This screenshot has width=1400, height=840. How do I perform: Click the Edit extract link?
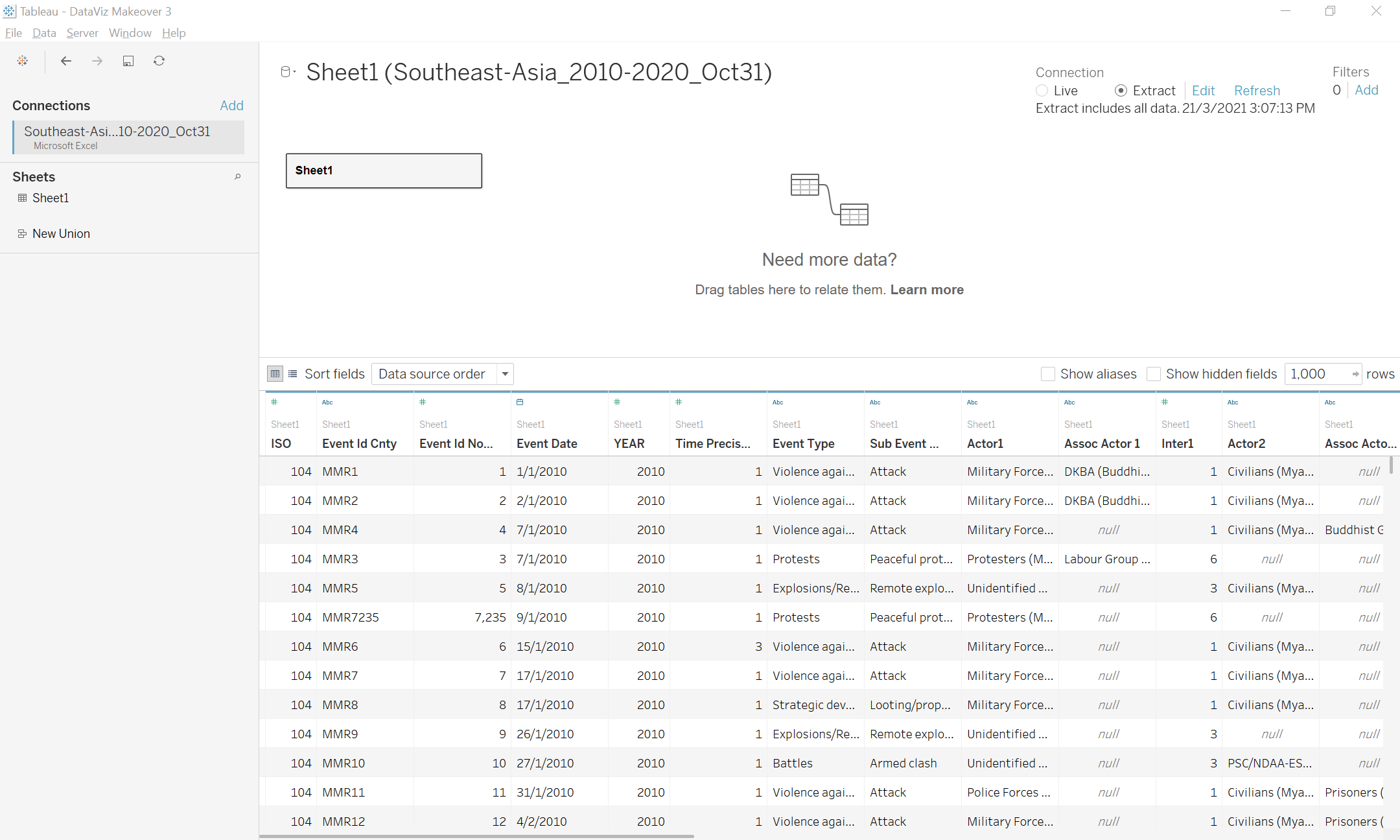(1203, 91)
